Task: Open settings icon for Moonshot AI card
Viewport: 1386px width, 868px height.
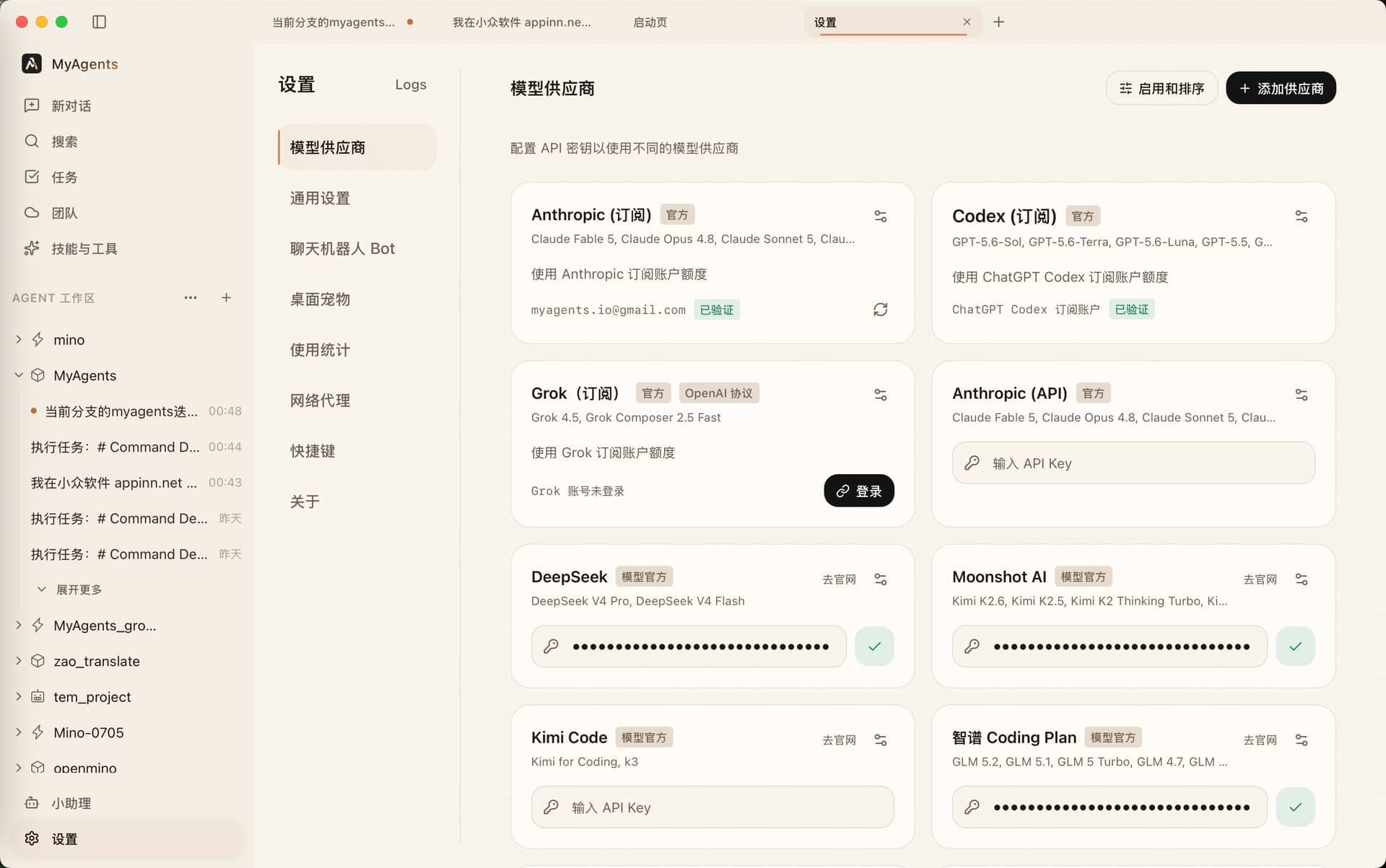Action: (x=1302, y=579)
